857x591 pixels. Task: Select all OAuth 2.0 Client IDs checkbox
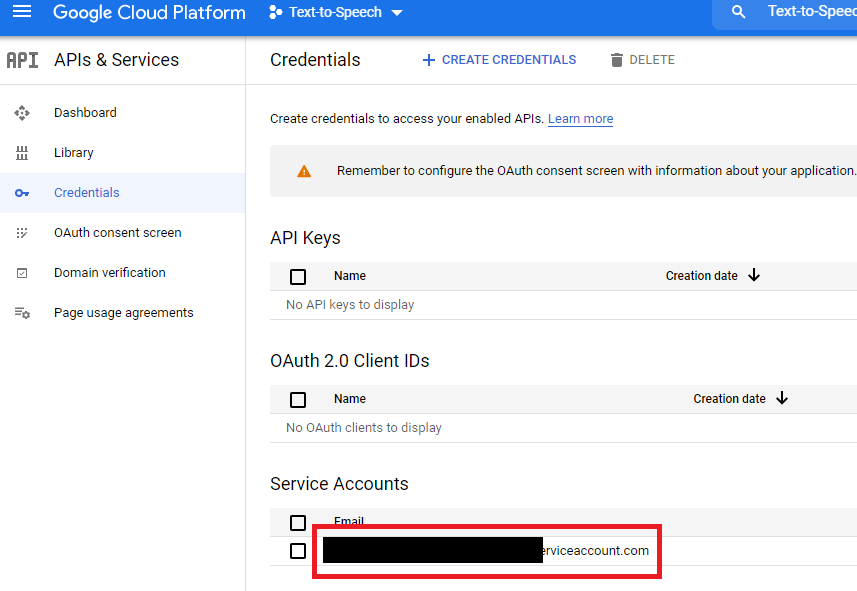[298, 400]
